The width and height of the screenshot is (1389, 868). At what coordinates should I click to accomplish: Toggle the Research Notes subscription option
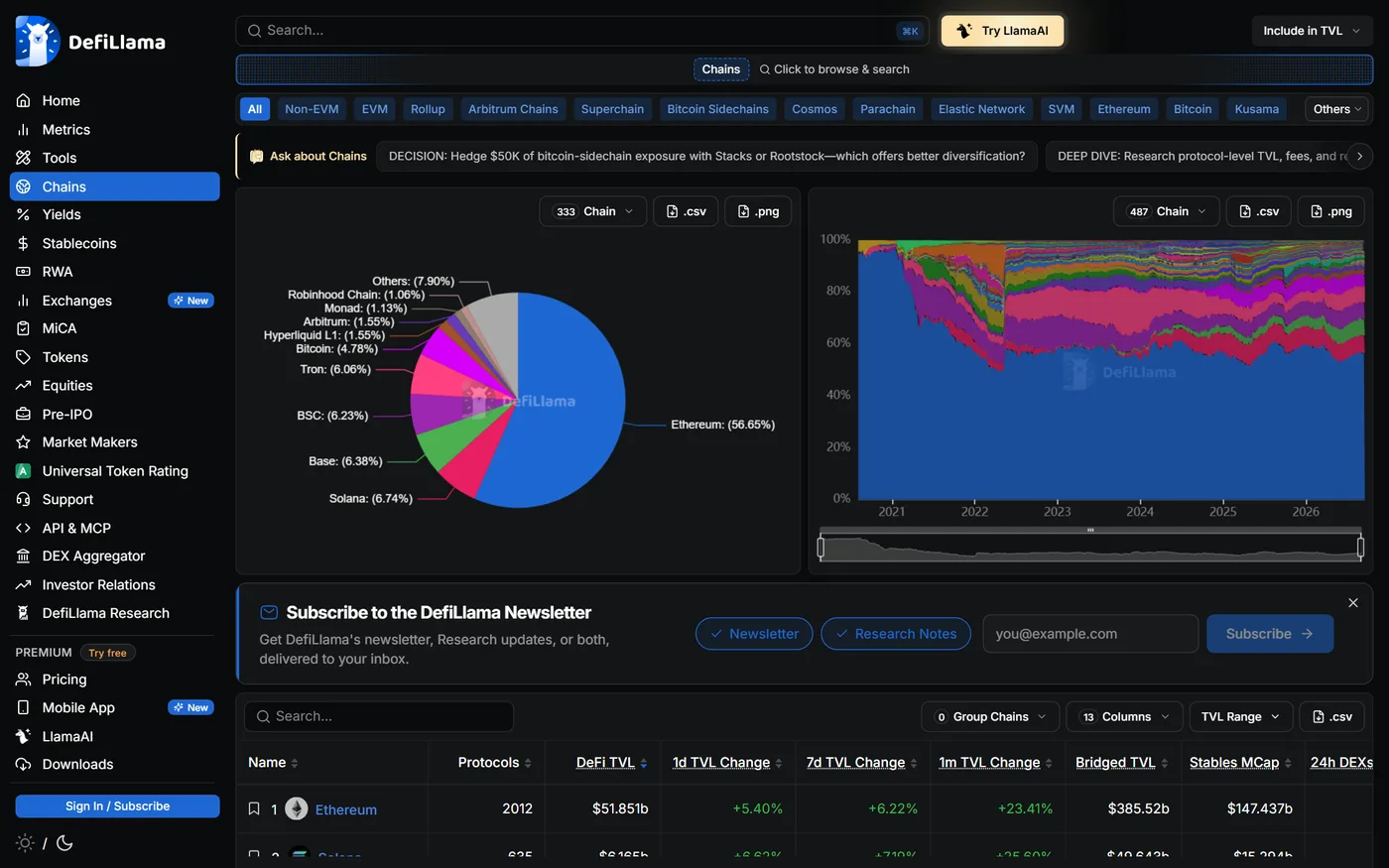(896, 634)
